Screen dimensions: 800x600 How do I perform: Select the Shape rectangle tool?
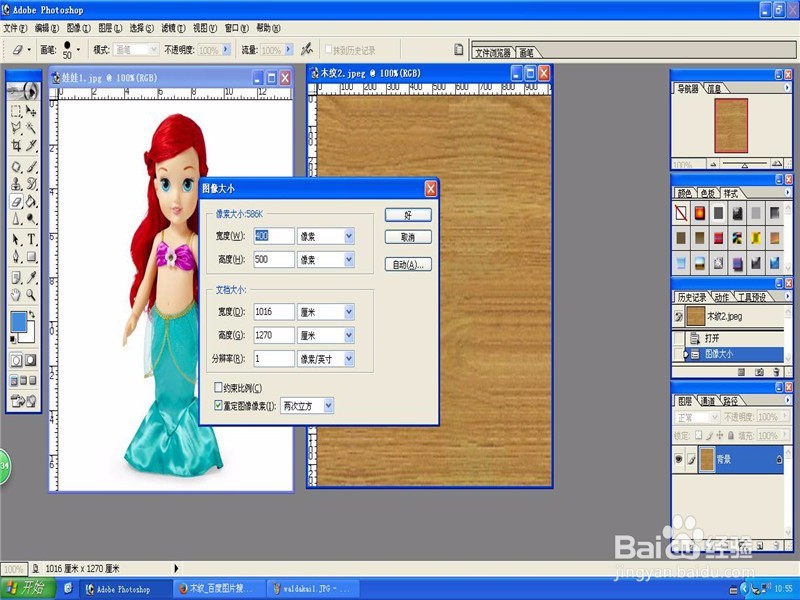coord(31,256)
